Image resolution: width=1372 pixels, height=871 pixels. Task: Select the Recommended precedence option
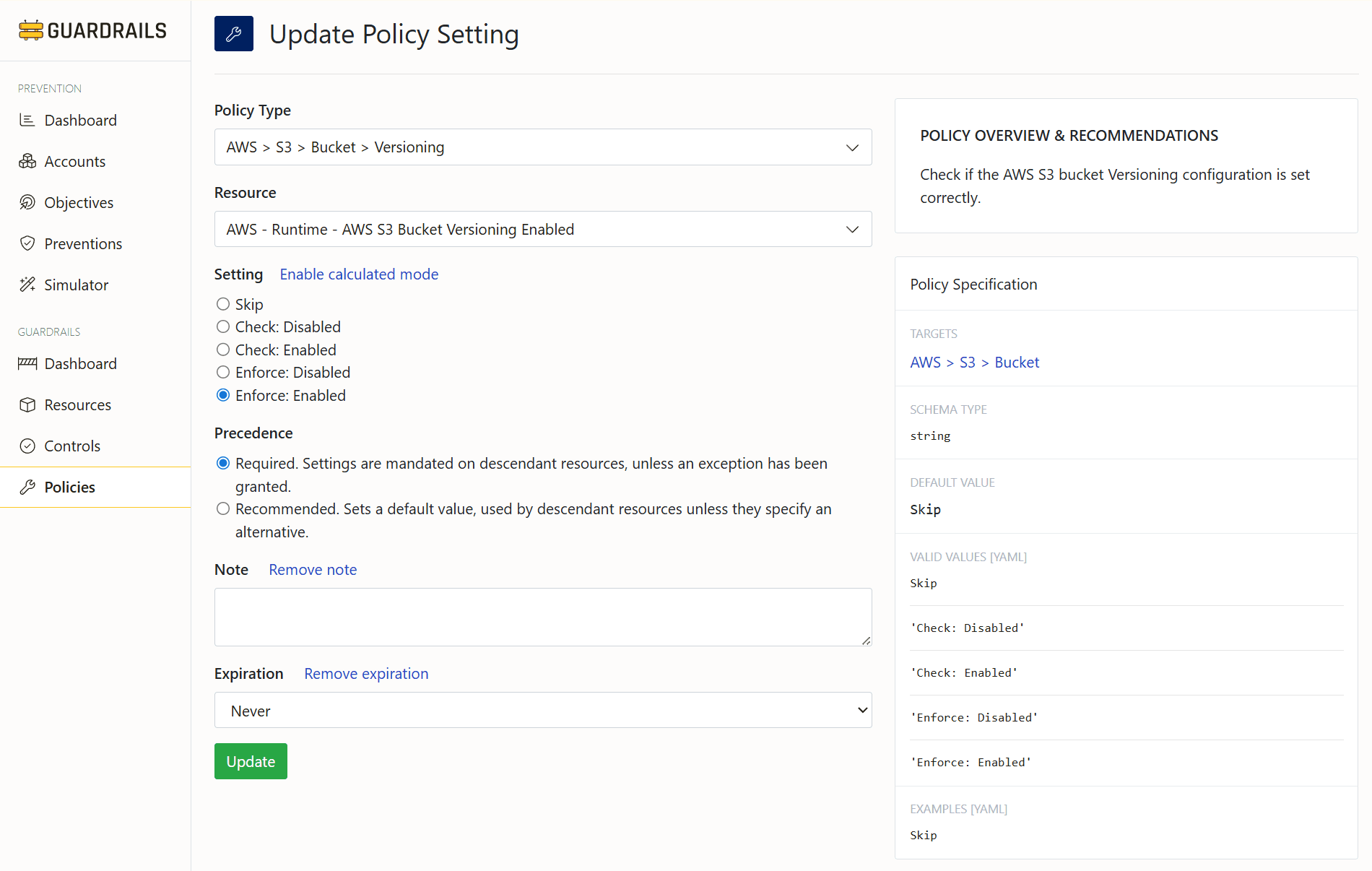point(222,508)
